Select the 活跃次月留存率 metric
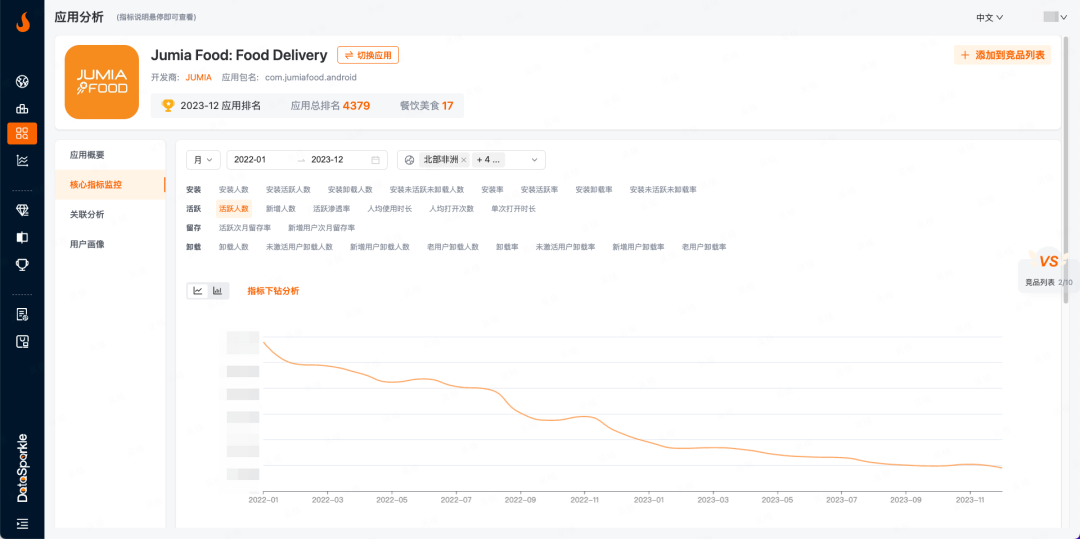This screenshot has height=539, width=1080. point(245,227)
